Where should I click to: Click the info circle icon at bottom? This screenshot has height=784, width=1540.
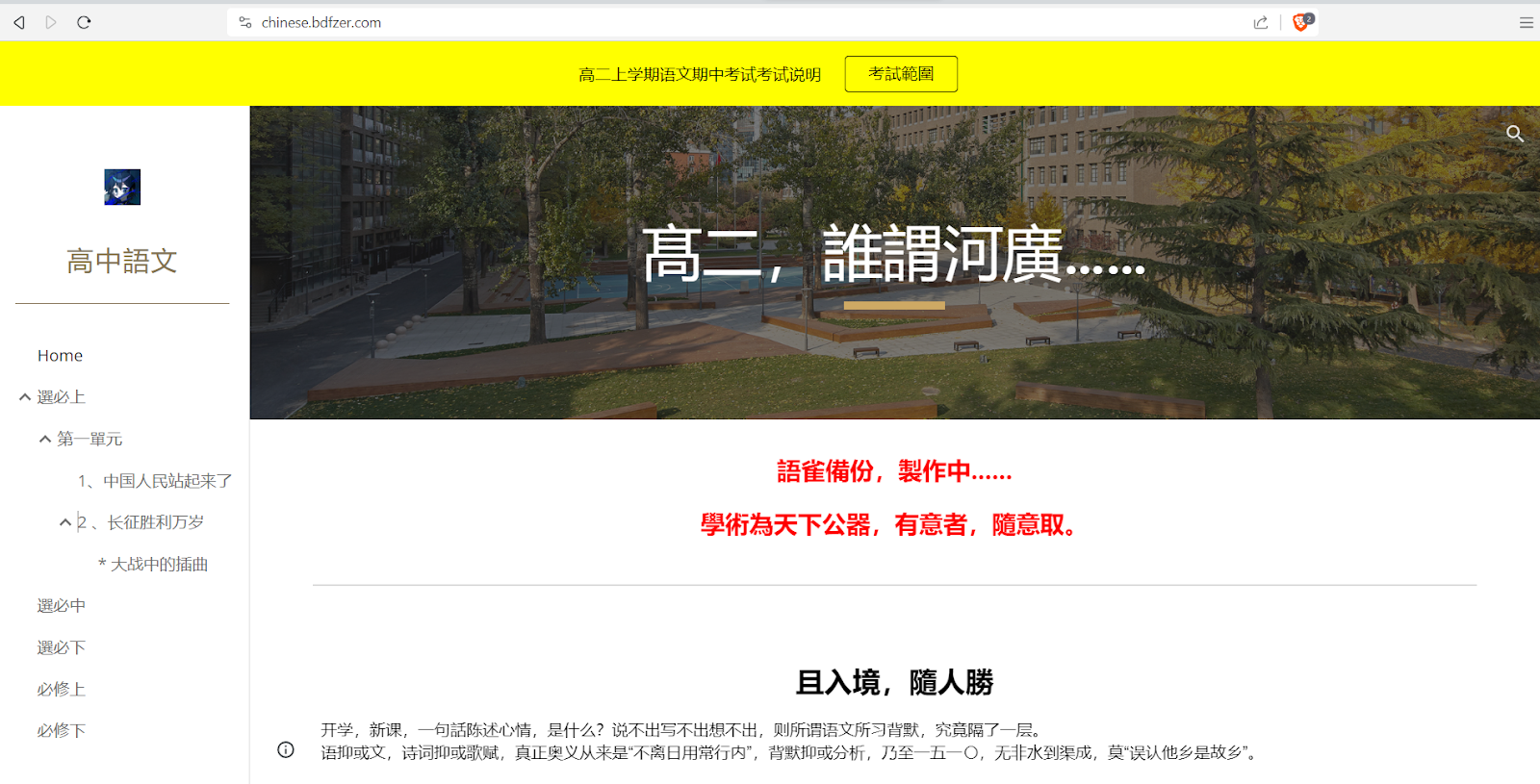click(286, 749)
